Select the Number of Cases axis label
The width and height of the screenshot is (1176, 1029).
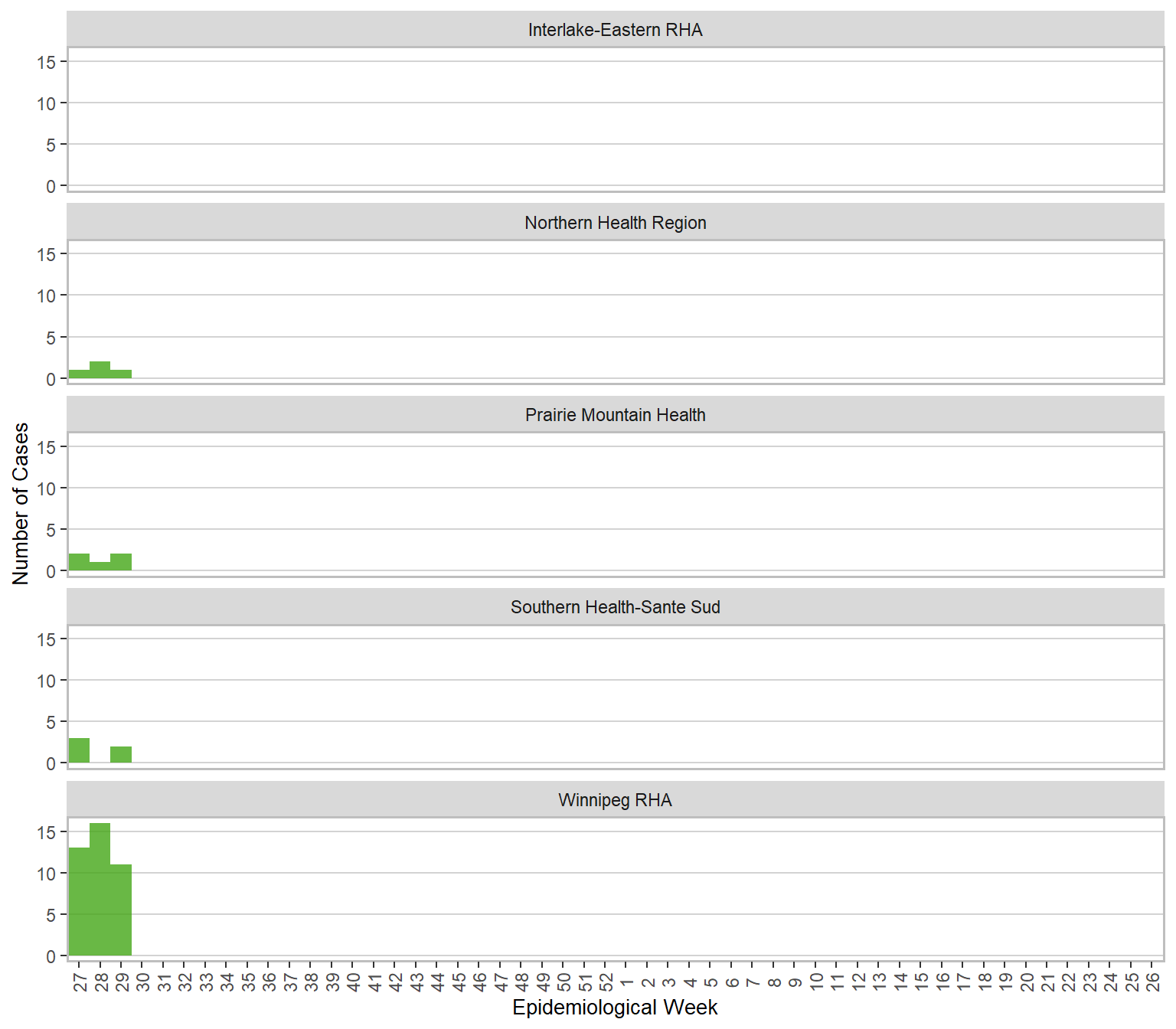pyautogui.click(x=21, y=504)
